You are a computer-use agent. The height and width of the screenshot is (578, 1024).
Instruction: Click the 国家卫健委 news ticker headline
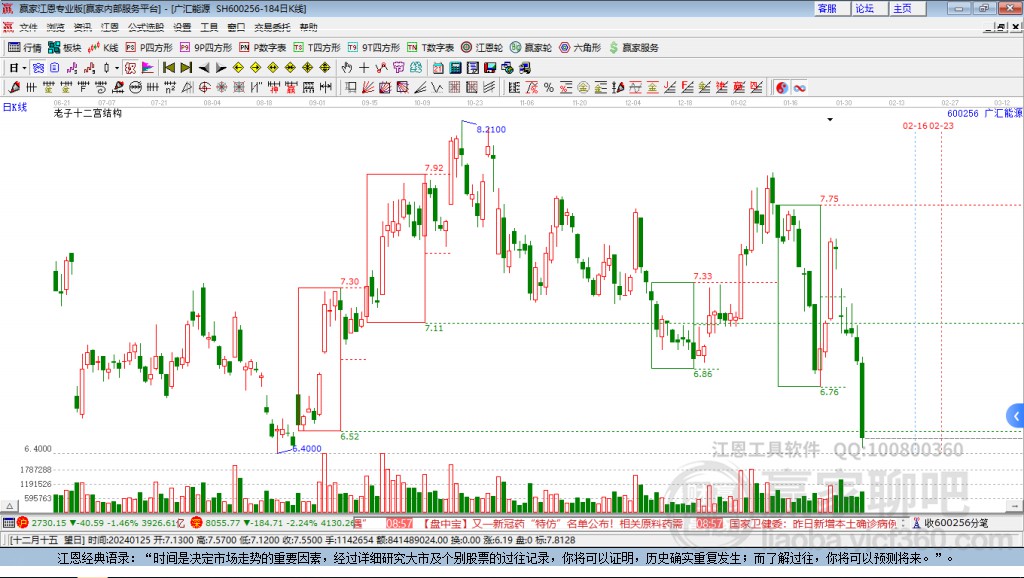812,523
